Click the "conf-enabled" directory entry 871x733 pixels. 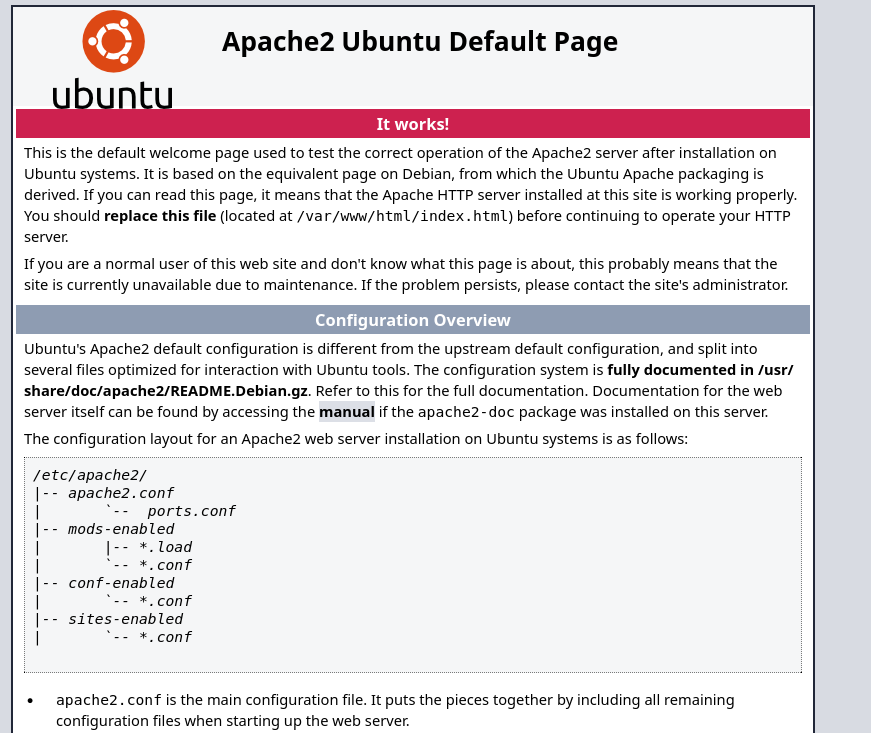click(x=121, y=583)
